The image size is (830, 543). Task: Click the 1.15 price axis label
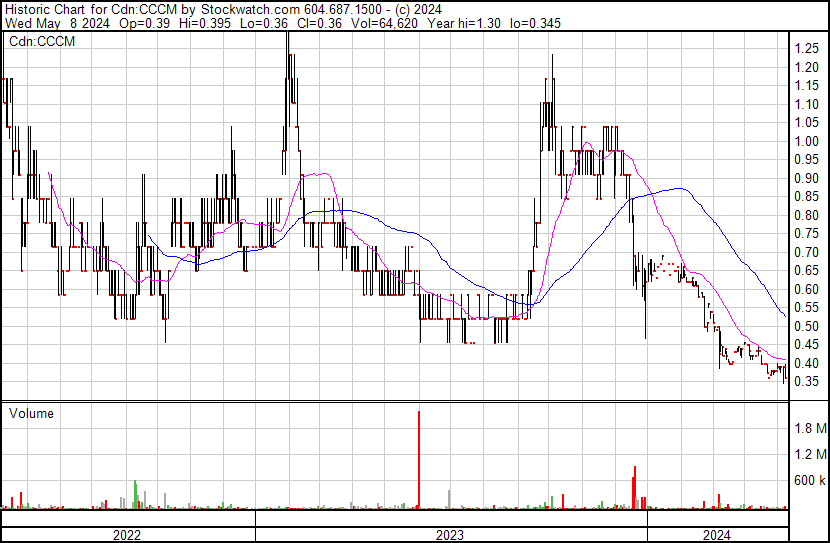point(807,86)
